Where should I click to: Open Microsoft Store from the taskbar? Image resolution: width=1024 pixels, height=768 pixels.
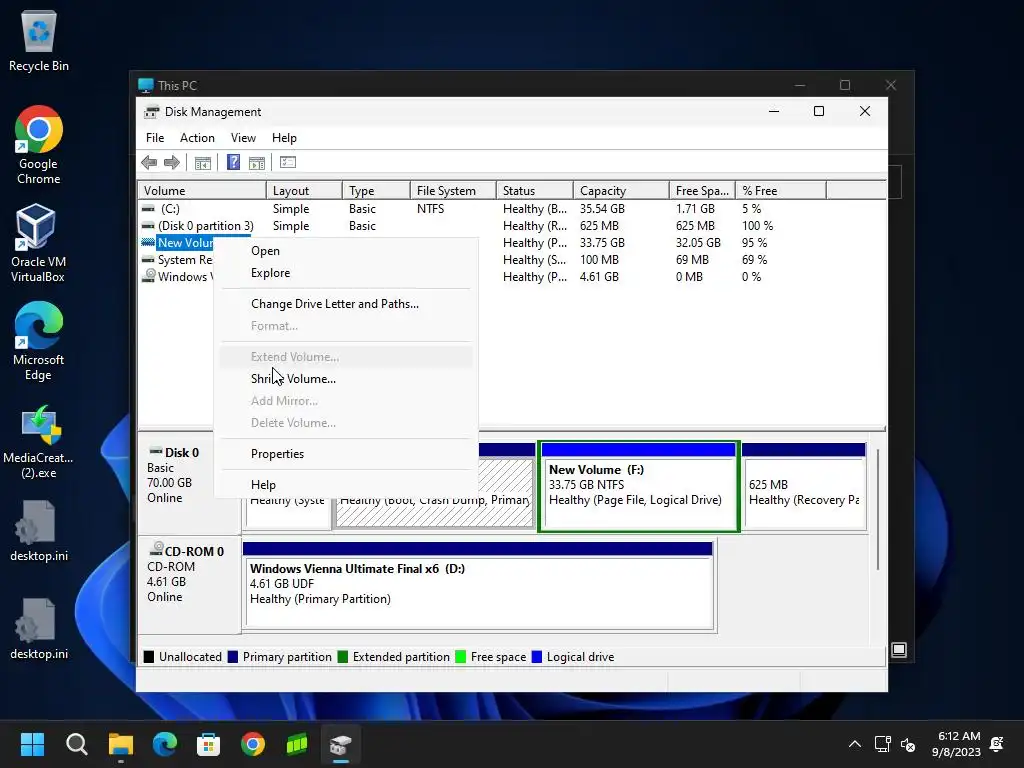[208, 744]
